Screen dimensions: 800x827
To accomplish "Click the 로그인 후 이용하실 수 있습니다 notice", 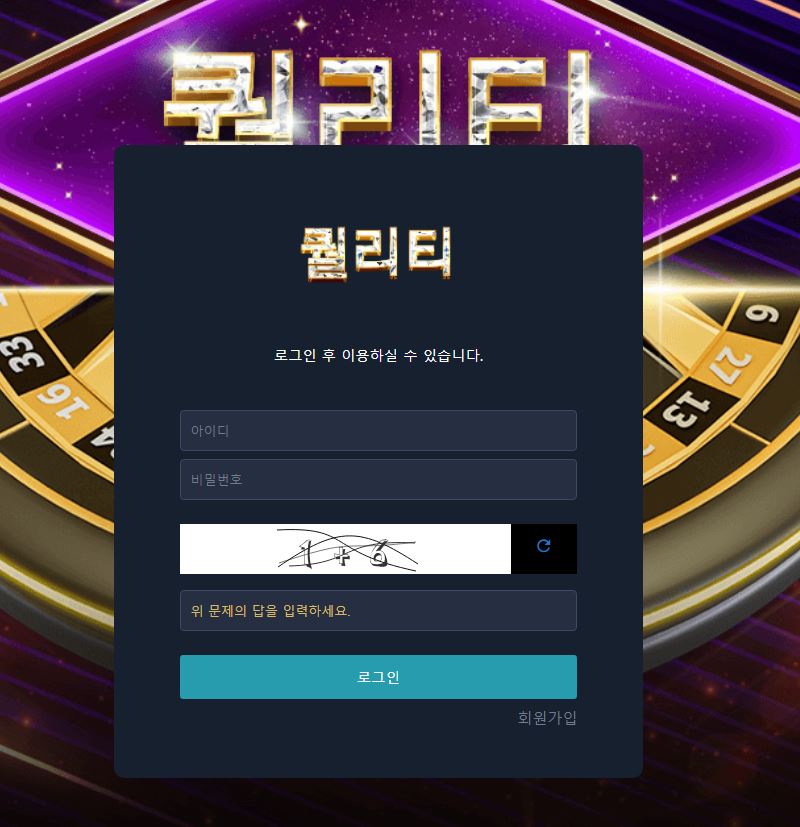I will tap(378, 355).
